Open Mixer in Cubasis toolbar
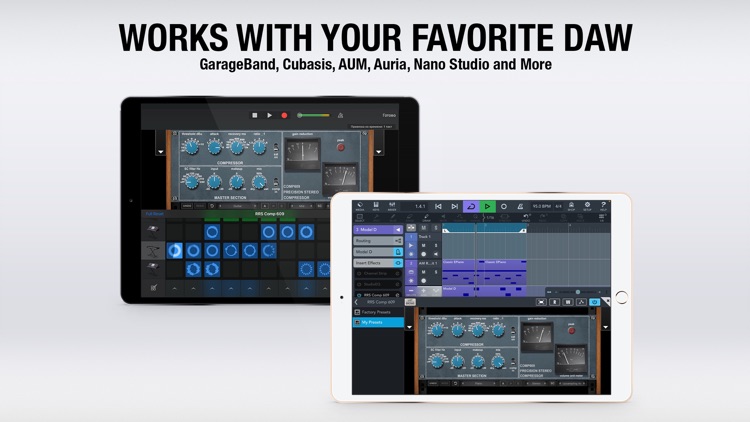 pos(392,206)
